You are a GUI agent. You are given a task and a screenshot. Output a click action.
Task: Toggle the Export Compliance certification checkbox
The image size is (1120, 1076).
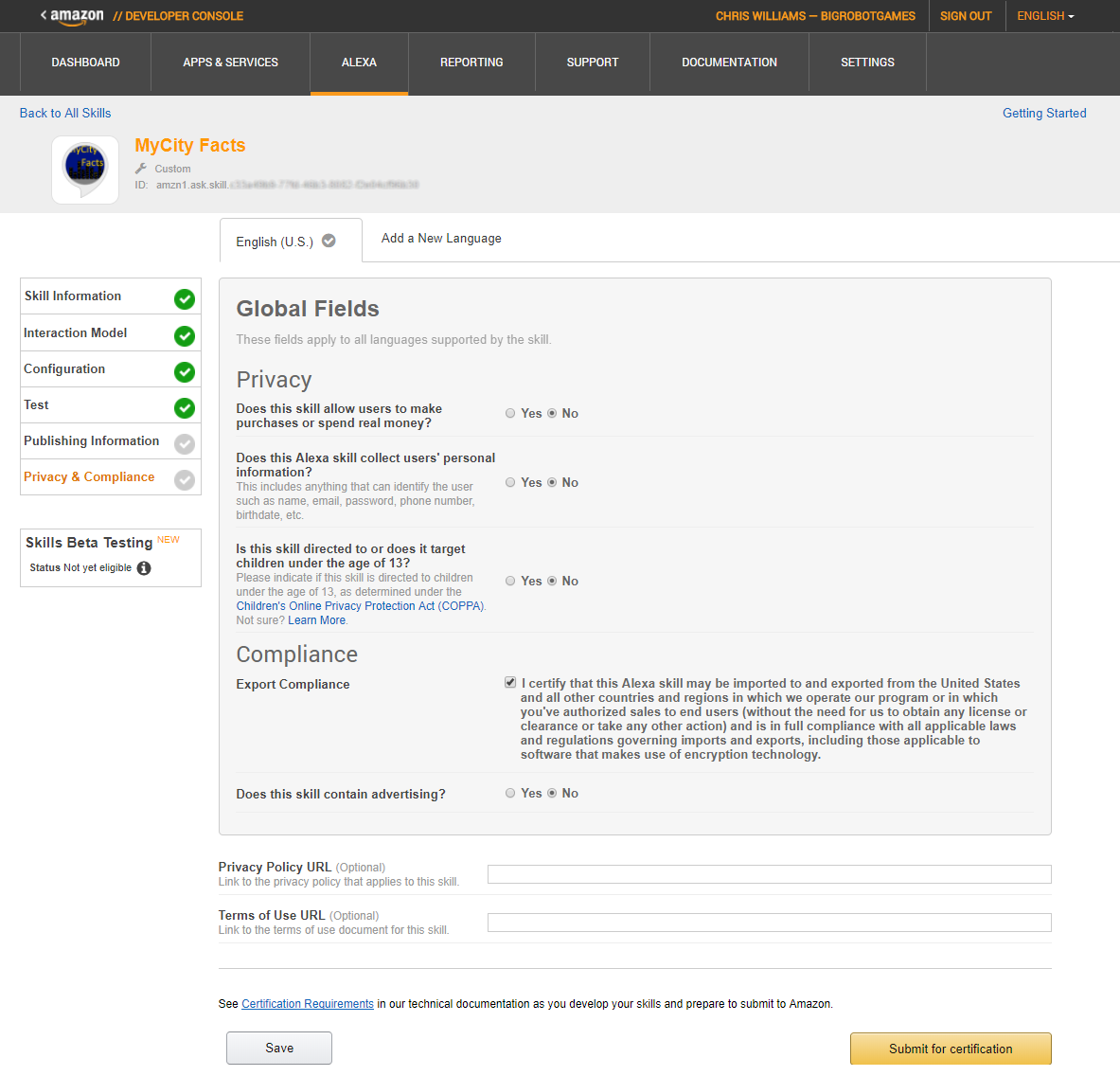pos(510,682)
